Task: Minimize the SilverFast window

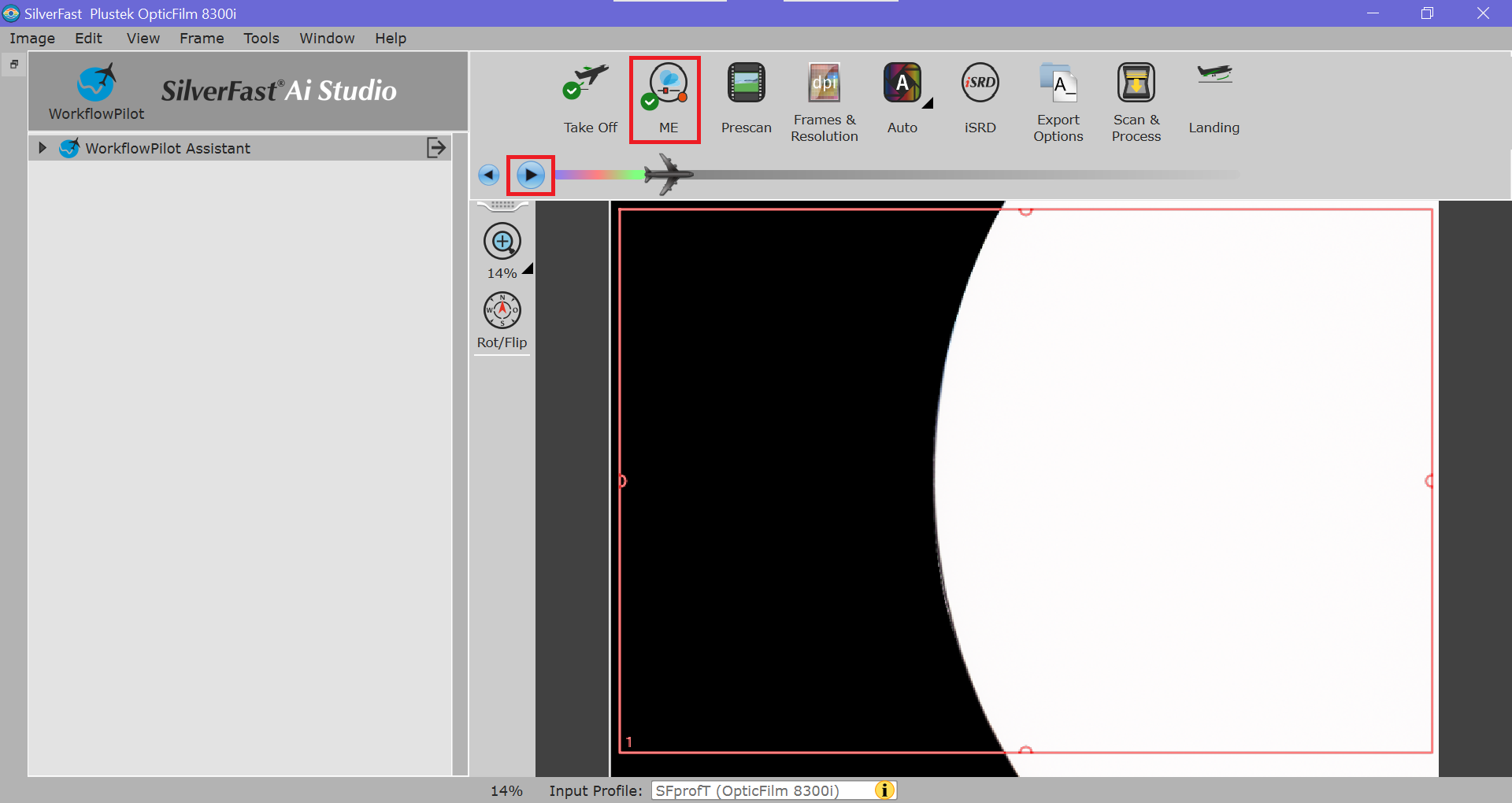Action: [x=1373, y=13]
